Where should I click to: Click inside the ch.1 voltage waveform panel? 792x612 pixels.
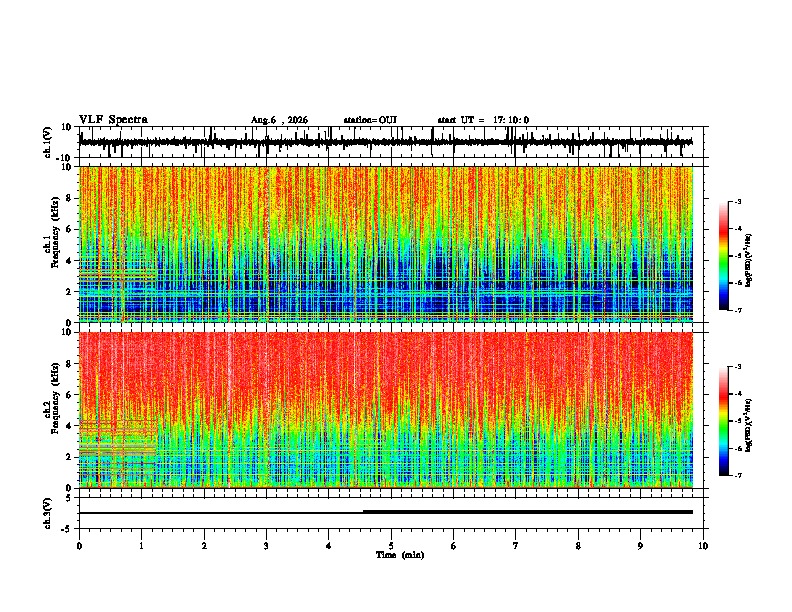point(393,142)
